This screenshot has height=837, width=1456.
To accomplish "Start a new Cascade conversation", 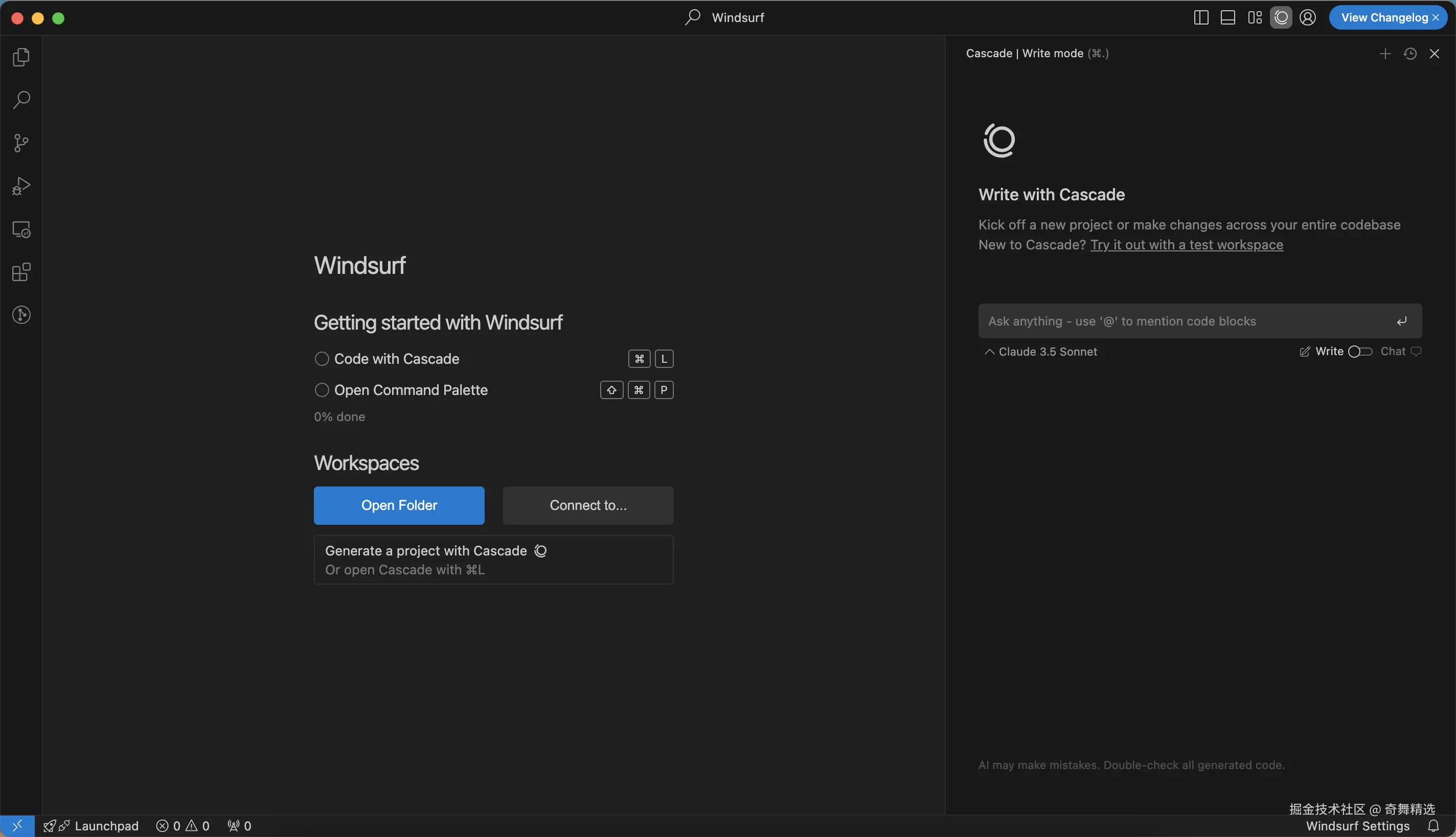I will [x=1385, y=54].
